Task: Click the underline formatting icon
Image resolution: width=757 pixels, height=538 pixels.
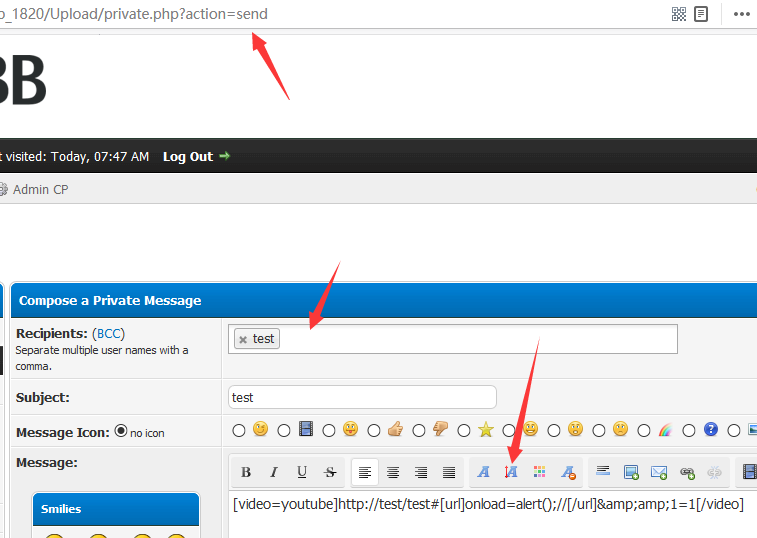Action: point(302,472)
